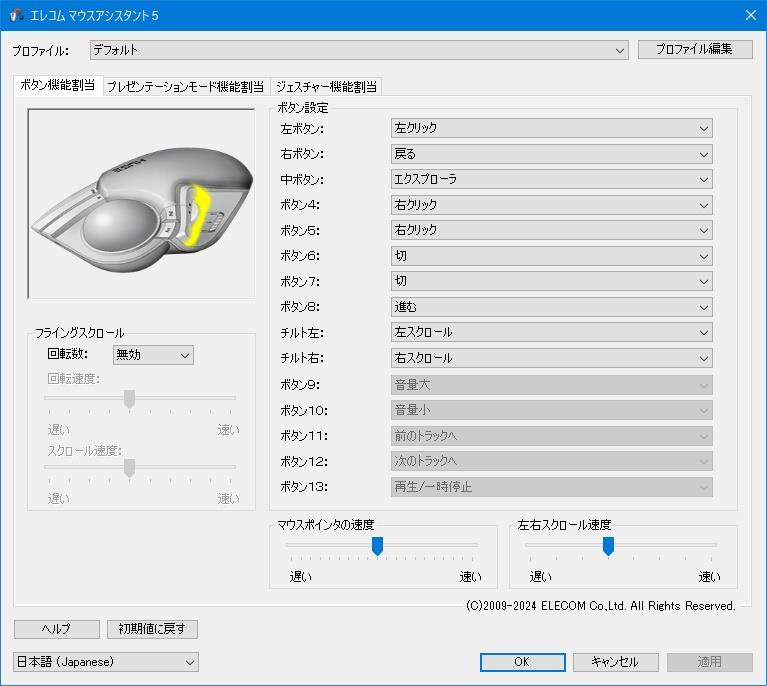Click the ボタン13: label text
The width and height of the screenshot is (767, 686).
pyautogui.click(x=304, y=487)
